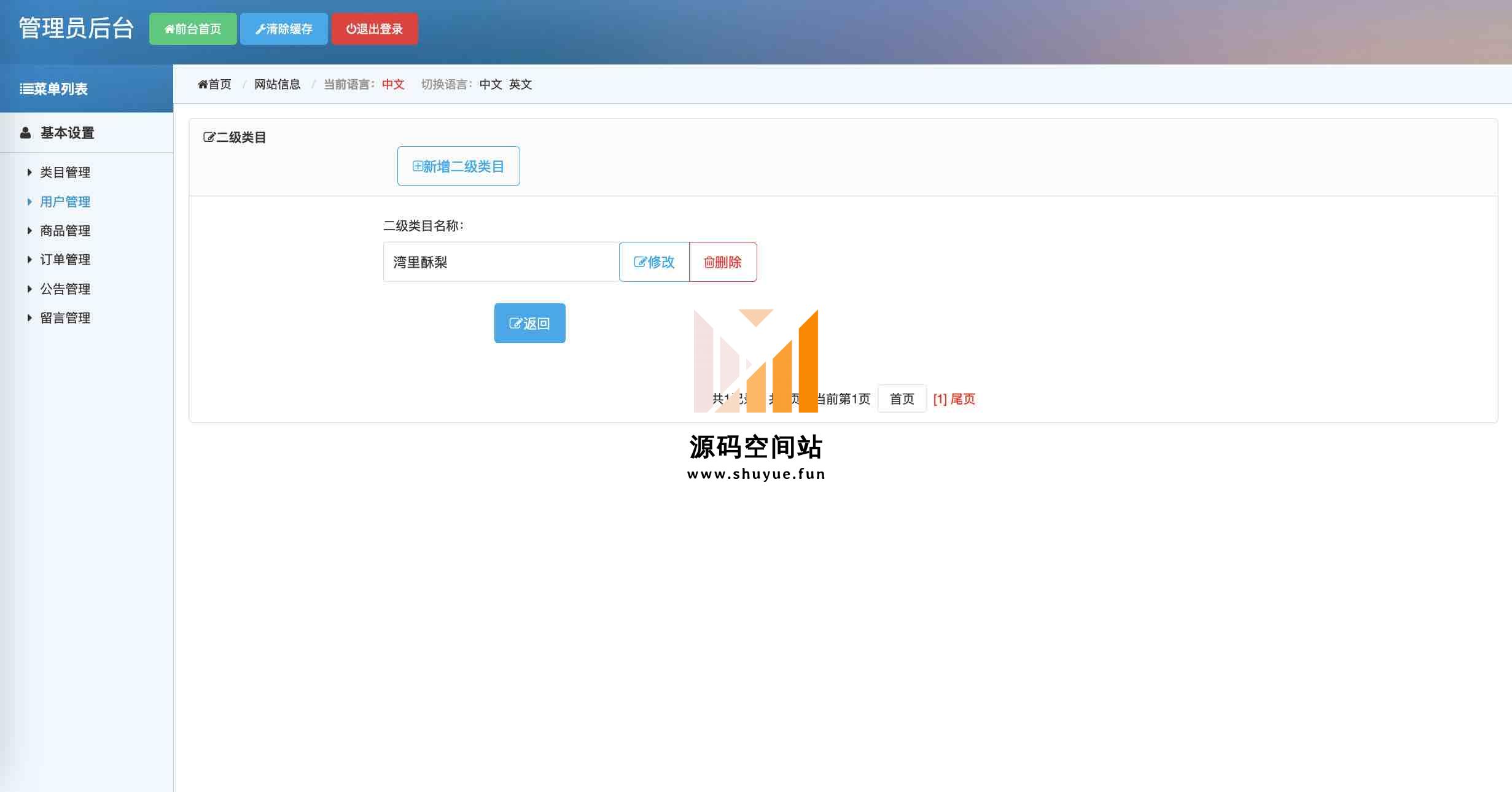Expand the arrow next to 订单管理
1512x792 pixels.
(29, 259)
